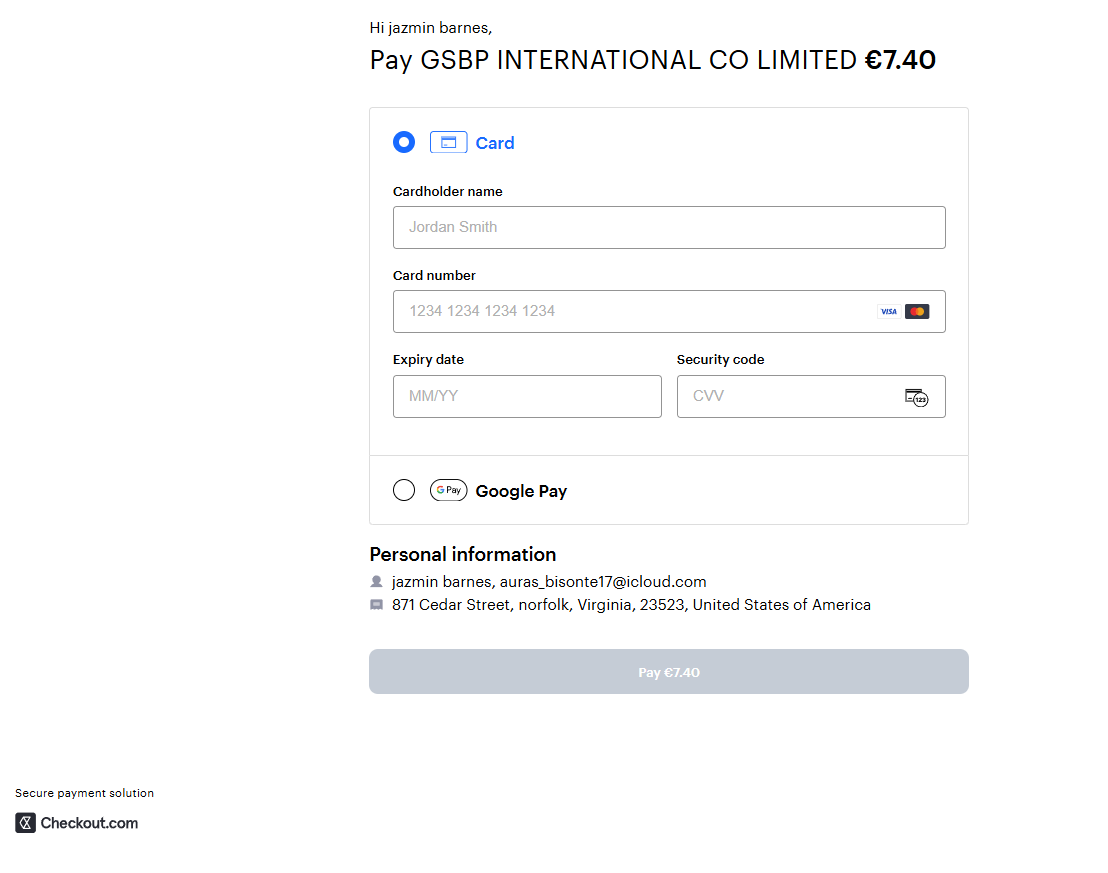
Task: Click the credit card icon beside Card
Action: 448,143
